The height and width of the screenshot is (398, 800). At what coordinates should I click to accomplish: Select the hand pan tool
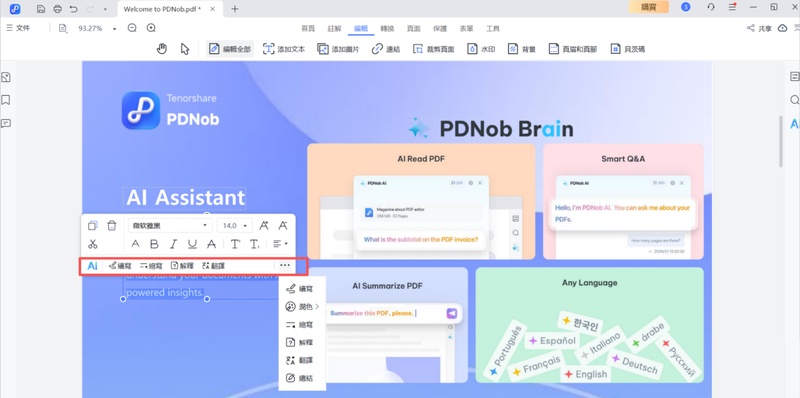(x=162, y=49)
